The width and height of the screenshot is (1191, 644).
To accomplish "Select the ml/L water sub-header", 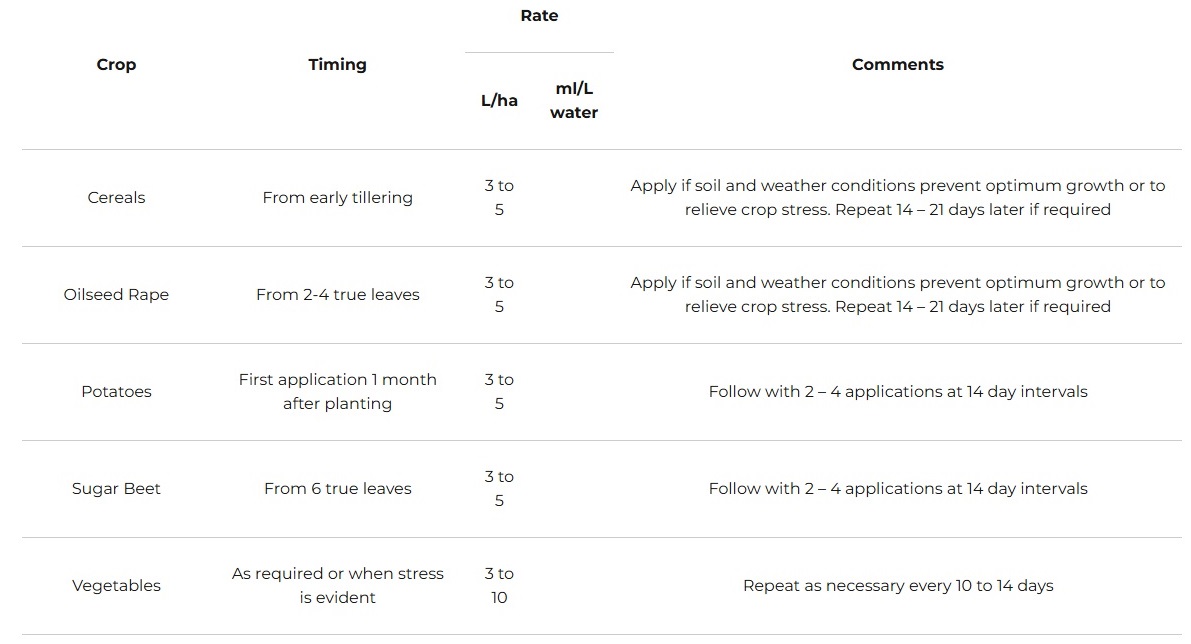I will [x=574, y=101].
